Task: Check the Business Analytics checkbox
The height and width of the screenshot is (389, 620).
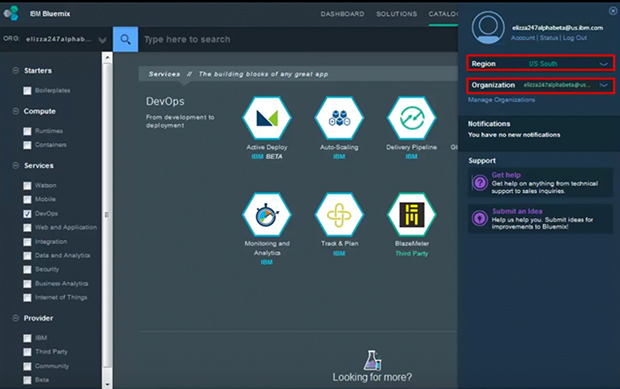Action: 27,283
